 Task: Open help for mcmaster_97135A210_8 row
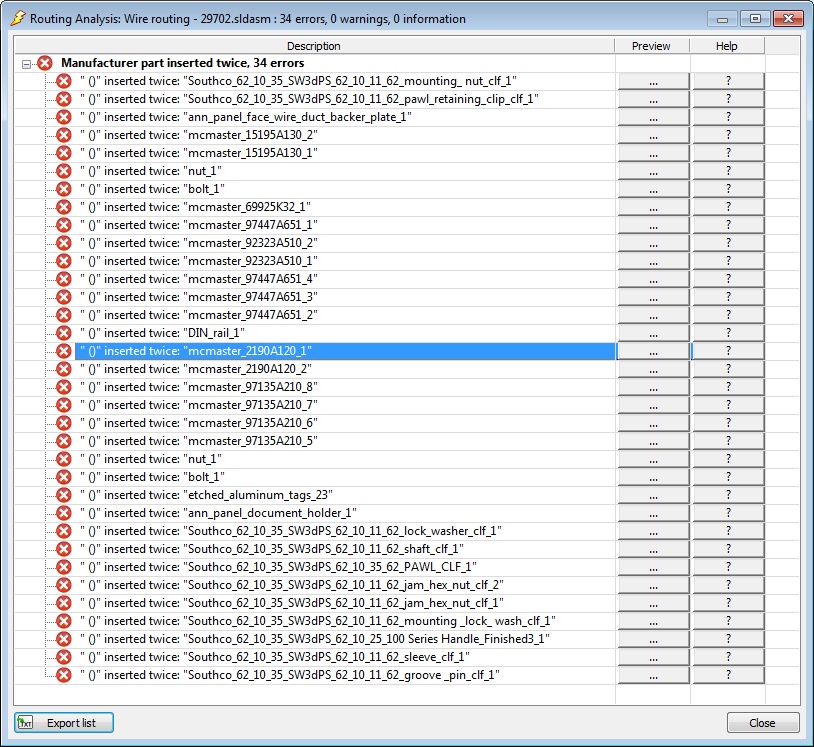click(728, 387)
